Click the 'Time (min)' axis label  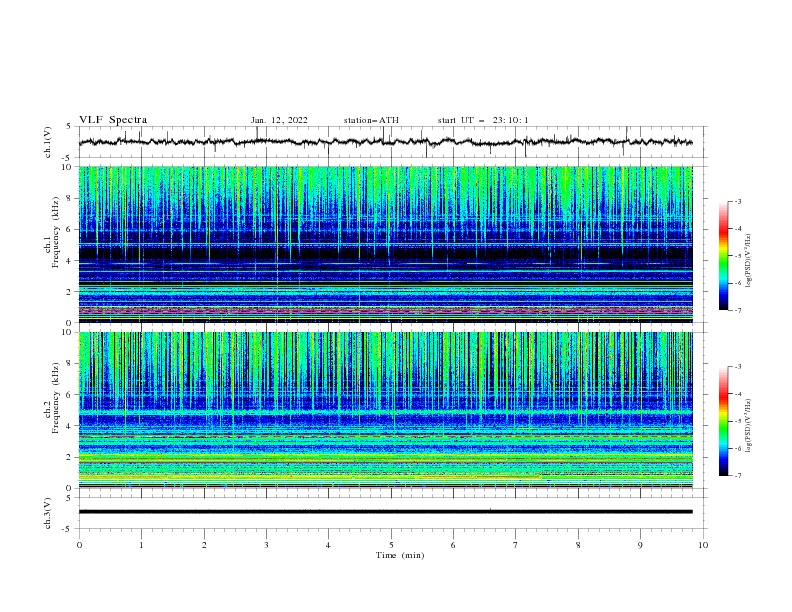(400, 555)
